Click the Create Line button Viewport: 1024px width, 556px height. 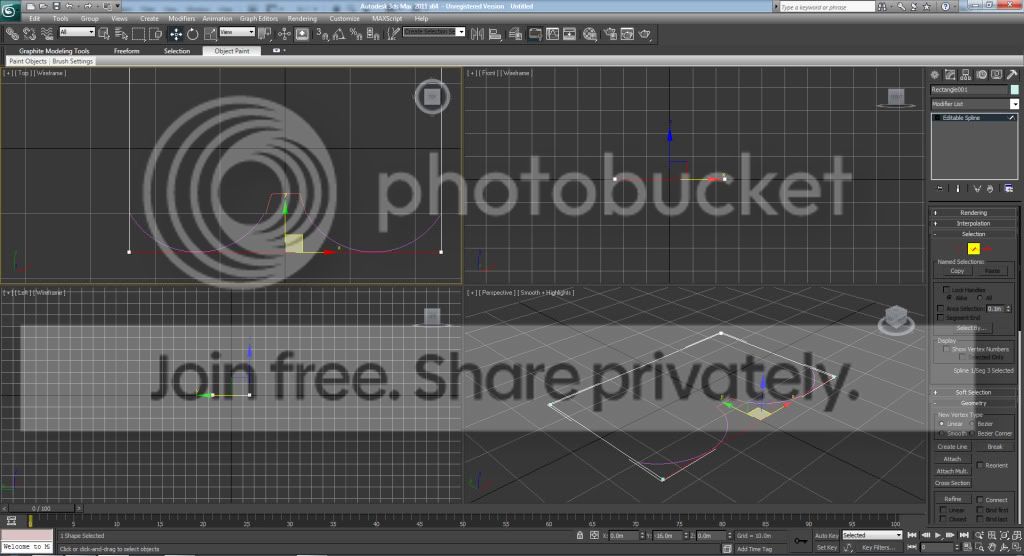[952, 447]
